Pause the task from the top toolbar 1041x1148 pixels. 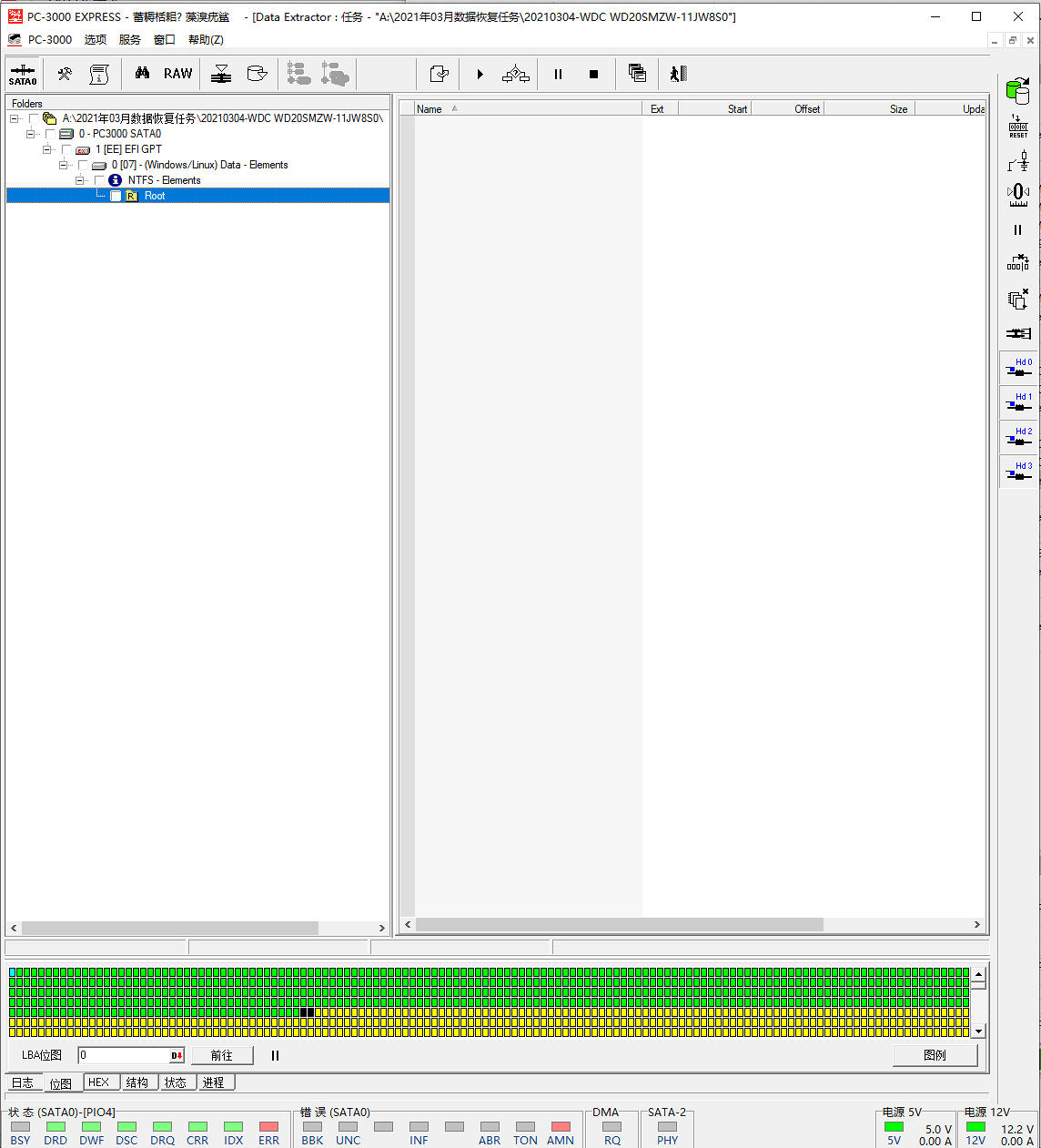tap(558, 74)
